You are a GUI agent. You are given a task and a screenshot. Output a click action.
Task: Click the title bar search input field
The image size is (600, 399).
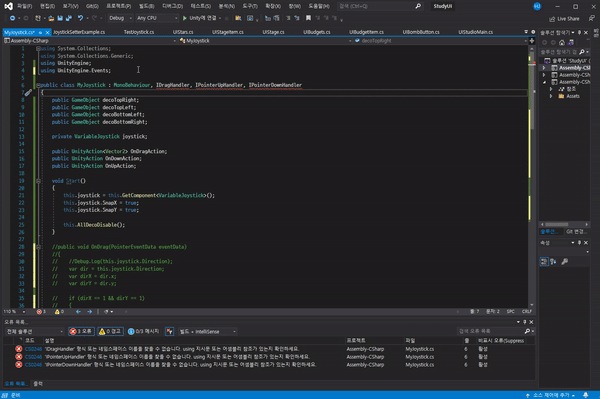click(380, 6)
